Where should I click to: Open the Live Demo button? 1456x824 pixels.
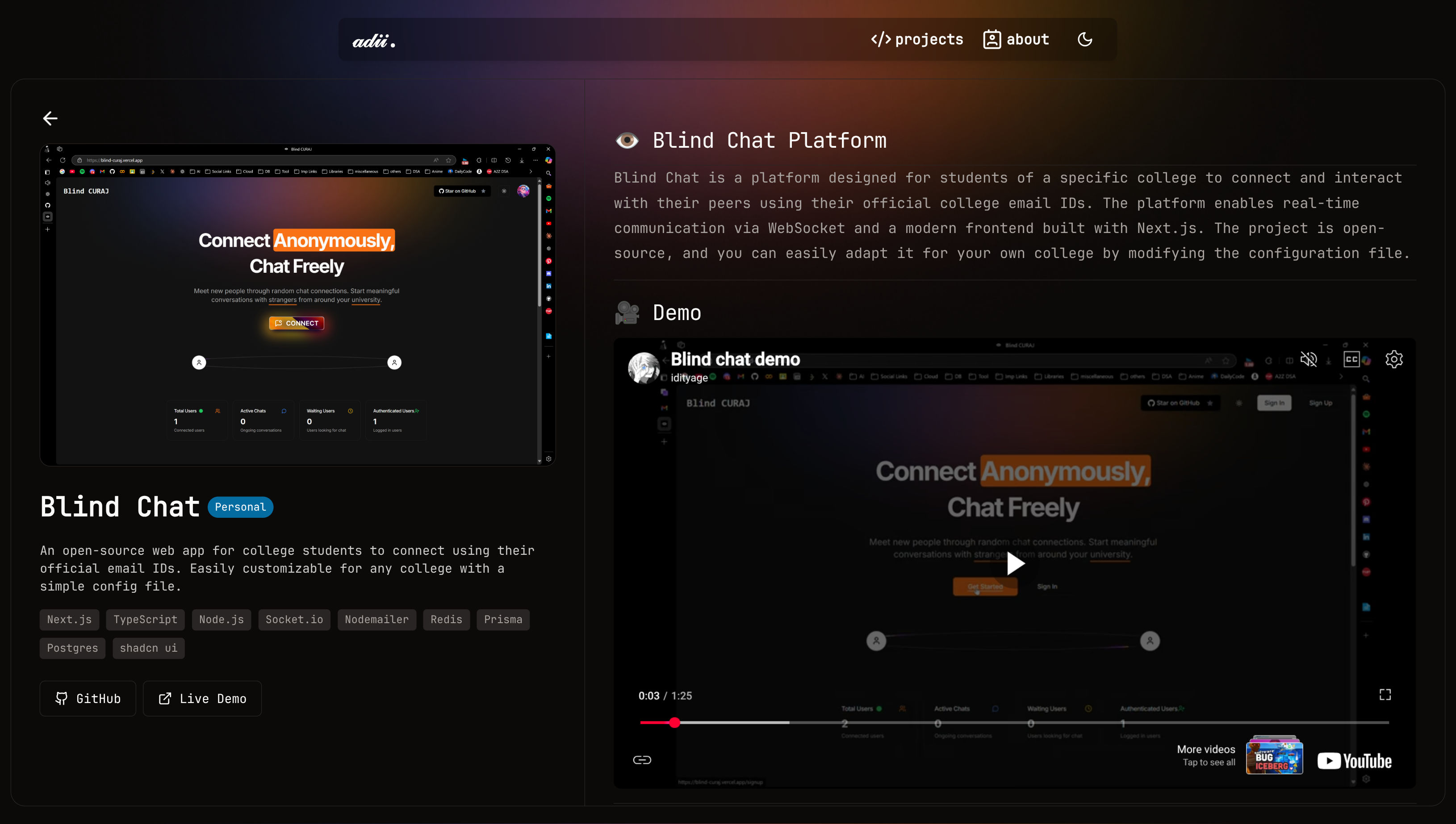[202, 699]
